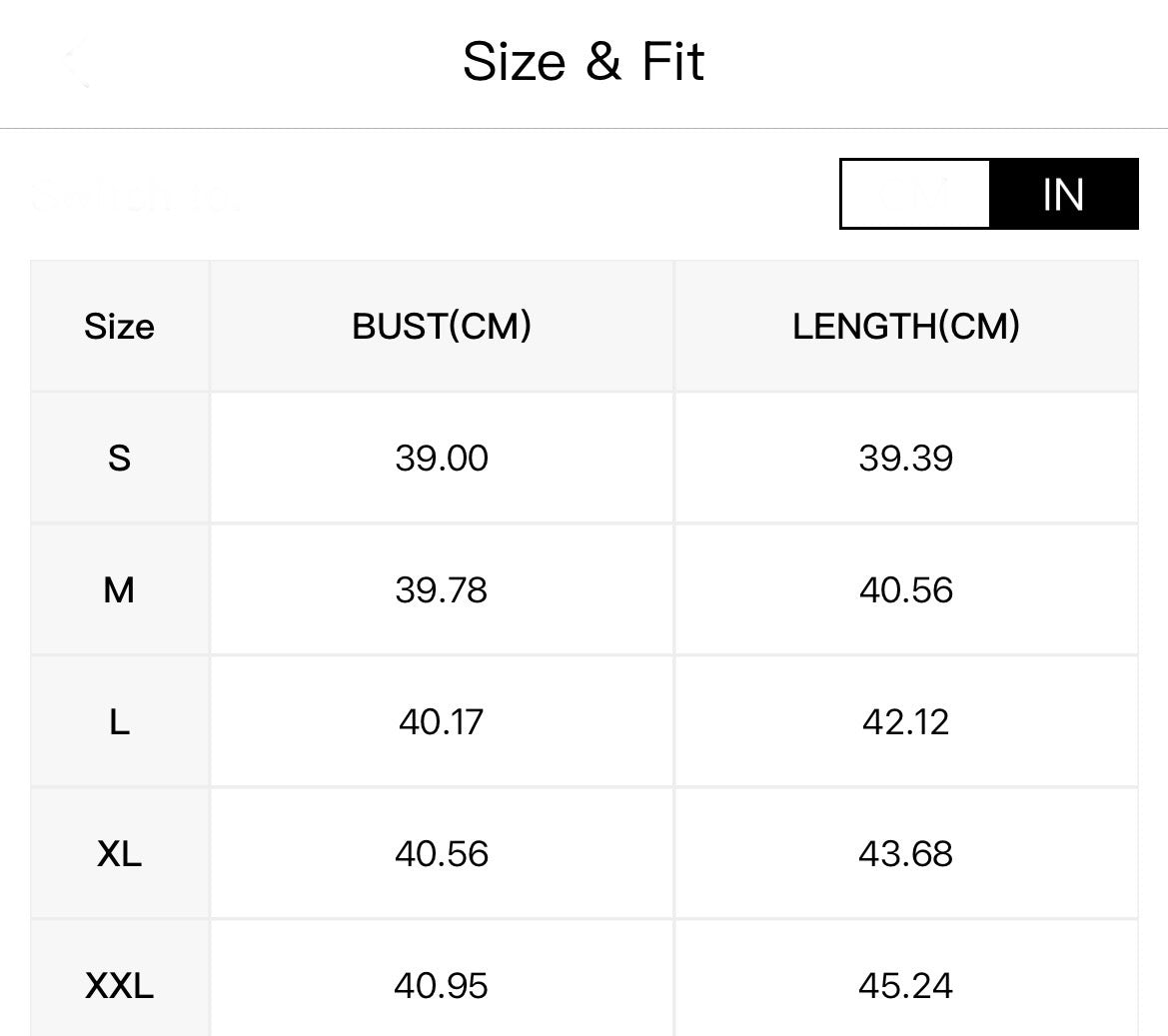This screenshot has height=1036, width=1168.
Task: Select the M size row label
Action: coord(120,590)
